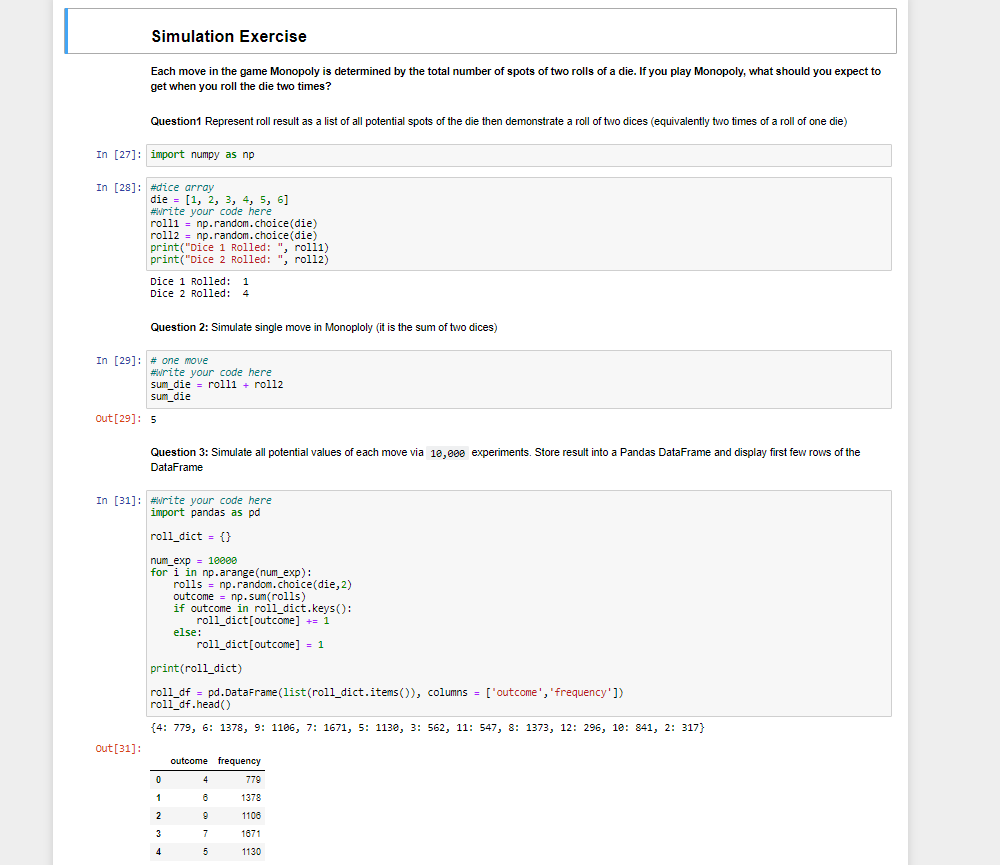Click the 'import pandas as pd' line
The height and width of the screenshot is (865, 1000).
click(x=205, y=513)
